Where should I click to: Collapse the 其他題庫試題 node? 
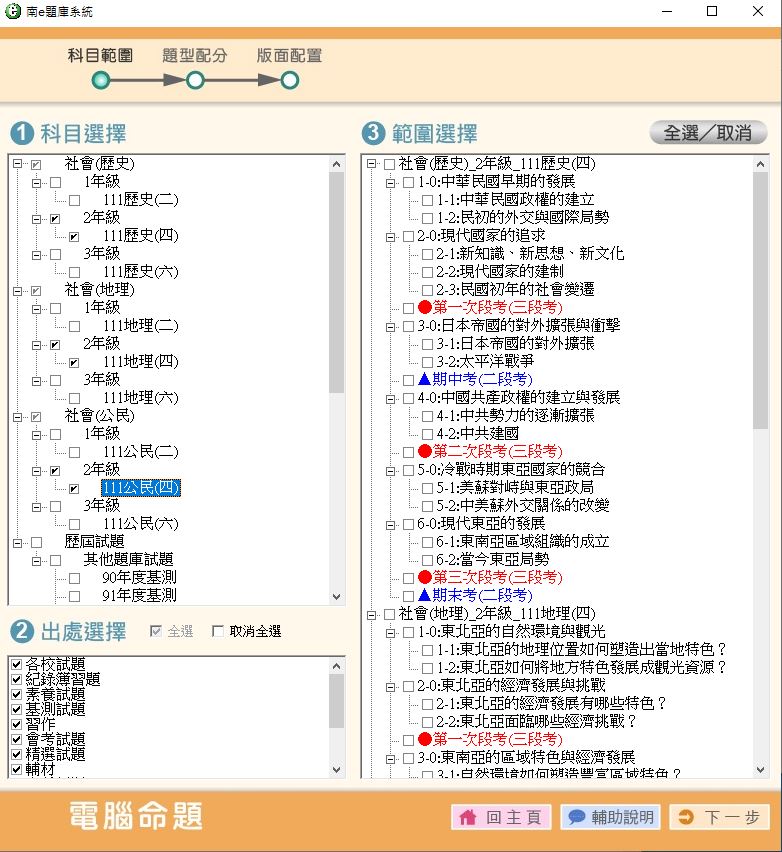pos(36,561)
